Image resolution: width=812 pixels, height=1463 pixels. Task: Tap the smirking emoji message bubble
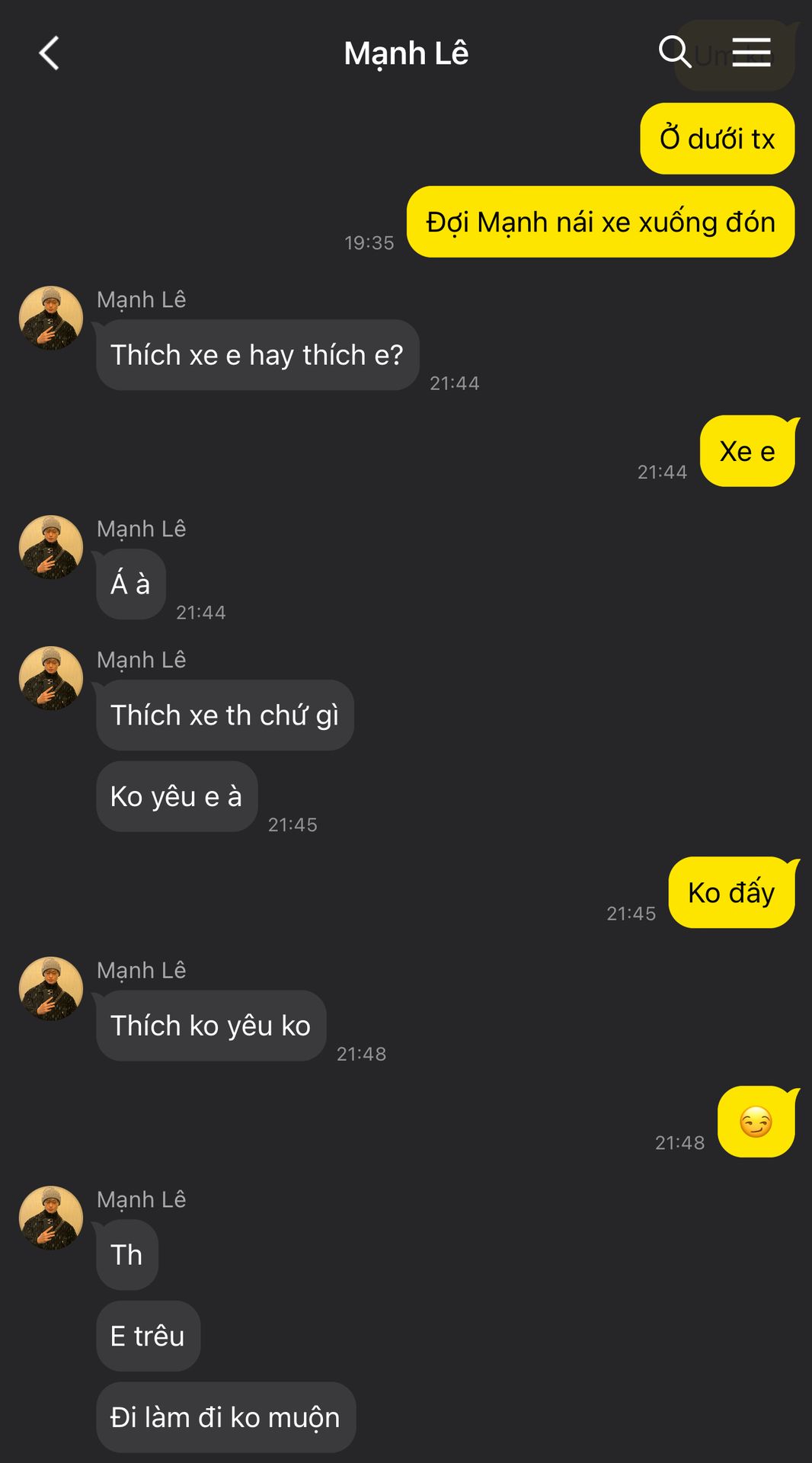756,1122
